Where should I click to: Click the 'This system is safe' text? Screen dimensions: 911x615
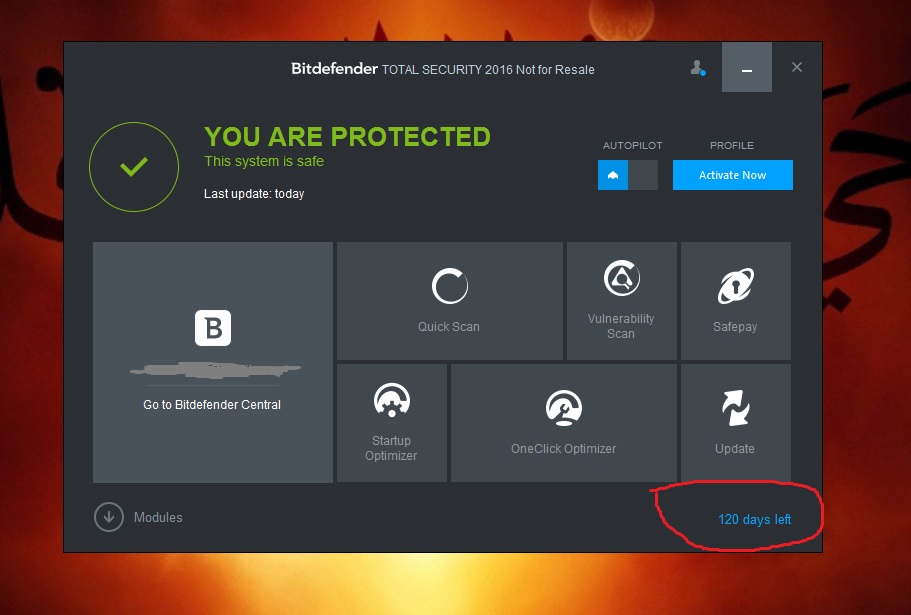coord(264,161)
